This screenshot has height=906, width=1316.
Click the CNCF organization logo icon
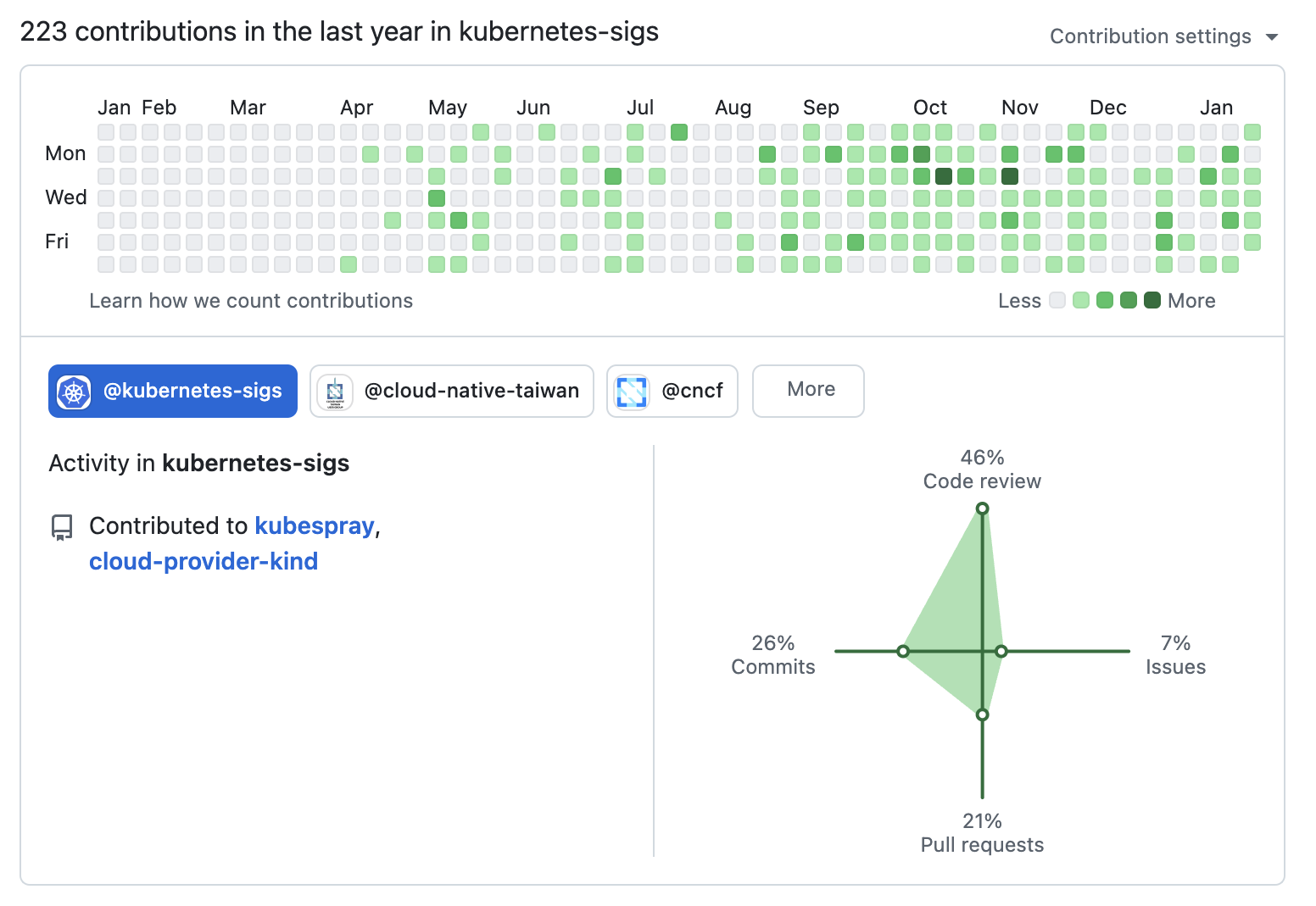click(x=631, y=391)
